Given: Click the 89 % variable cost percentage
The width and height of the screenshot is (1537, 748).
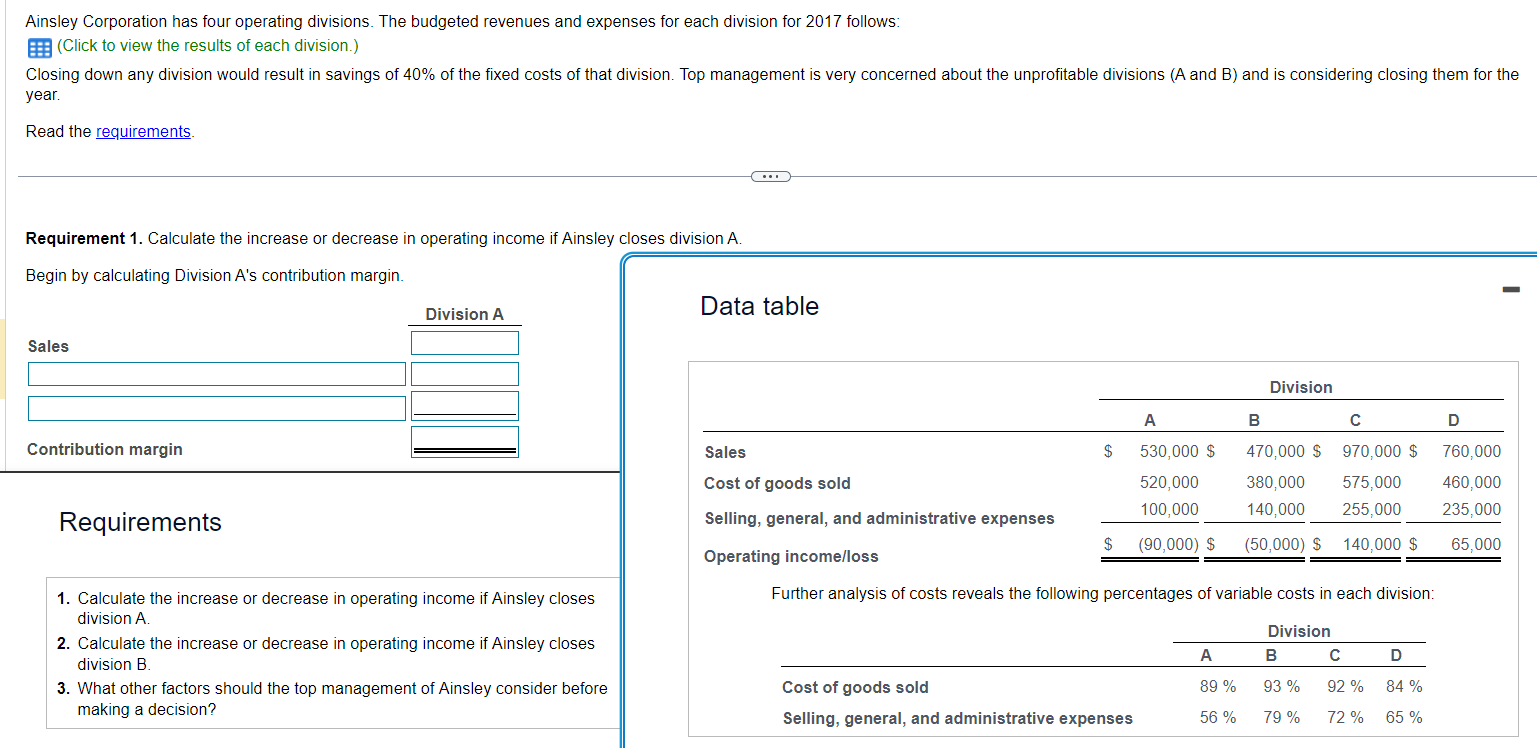Looking at the screenshot, I should (1217, 687).
